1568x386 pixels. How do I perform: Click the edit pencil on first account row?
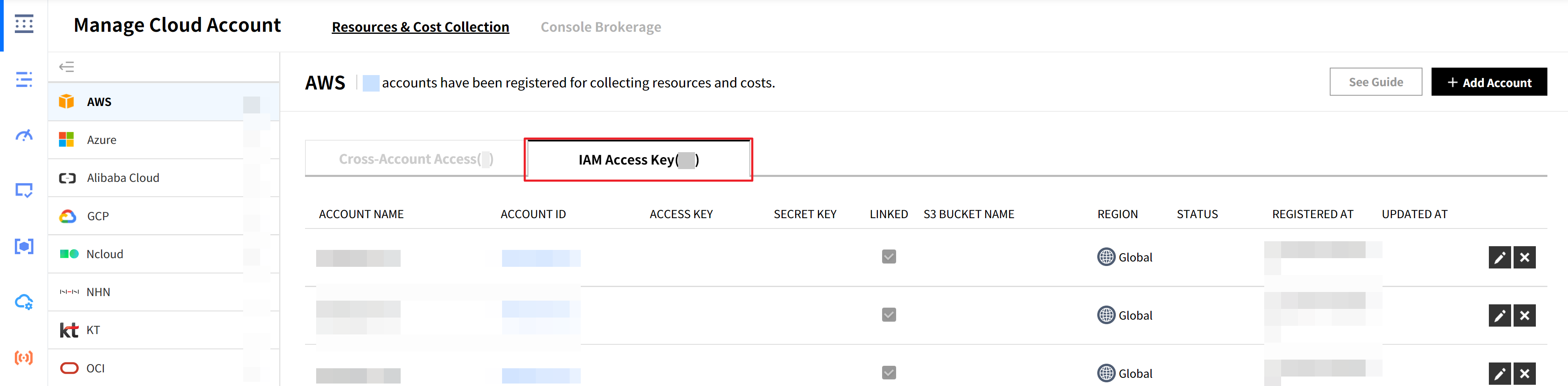(x=1499, y=257)
